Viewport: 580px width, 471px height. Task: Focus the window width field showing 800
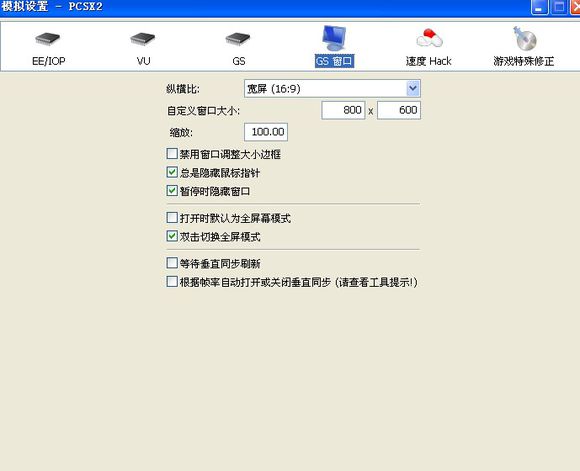coord(343,110)
